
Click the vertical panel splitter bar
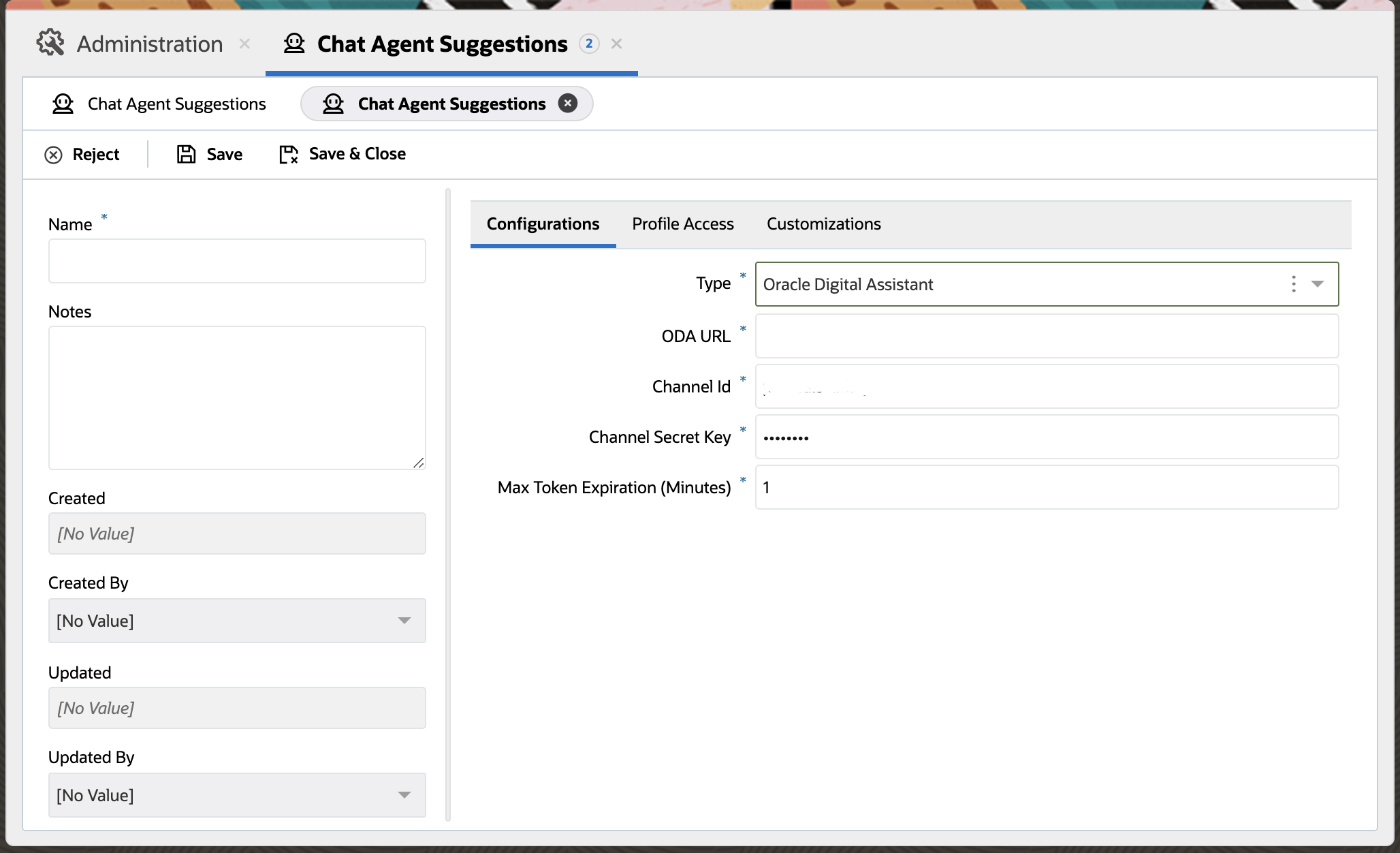pyautogui.click(x=447, y=504)
